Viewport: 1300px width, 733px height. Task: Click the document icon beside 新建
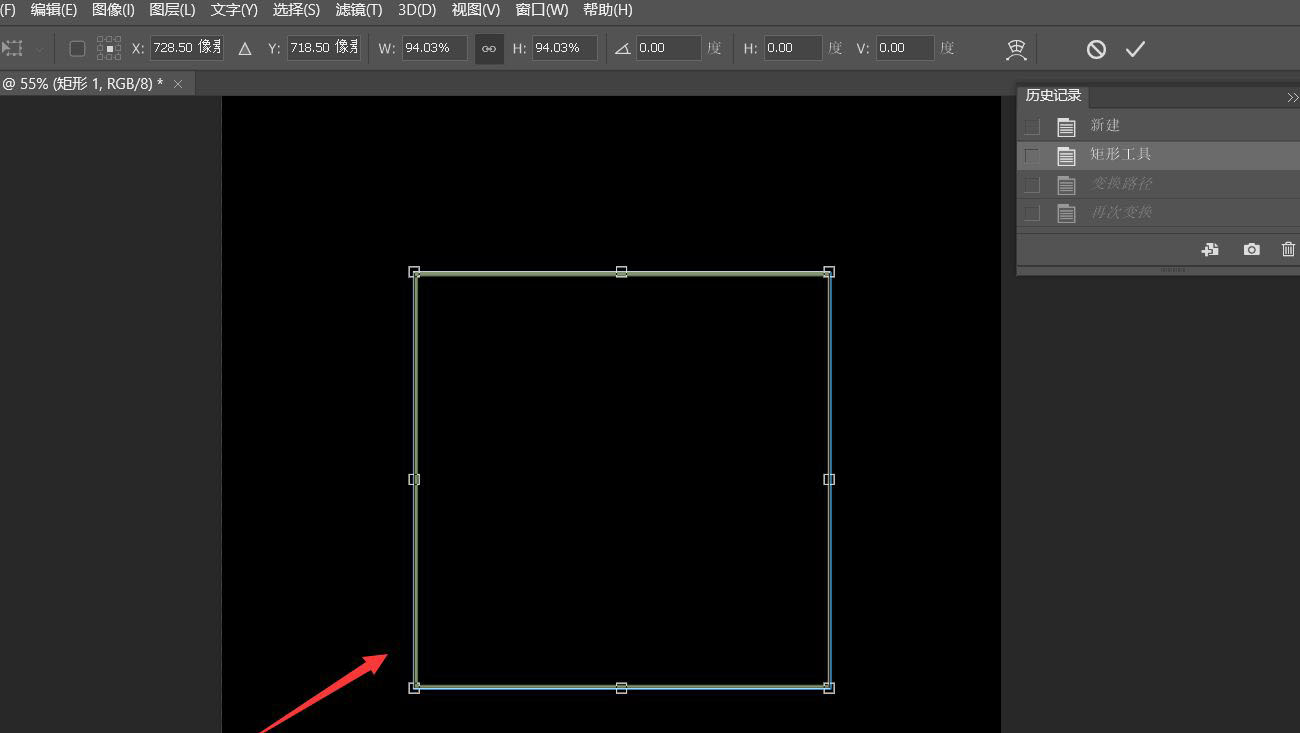1067,127
